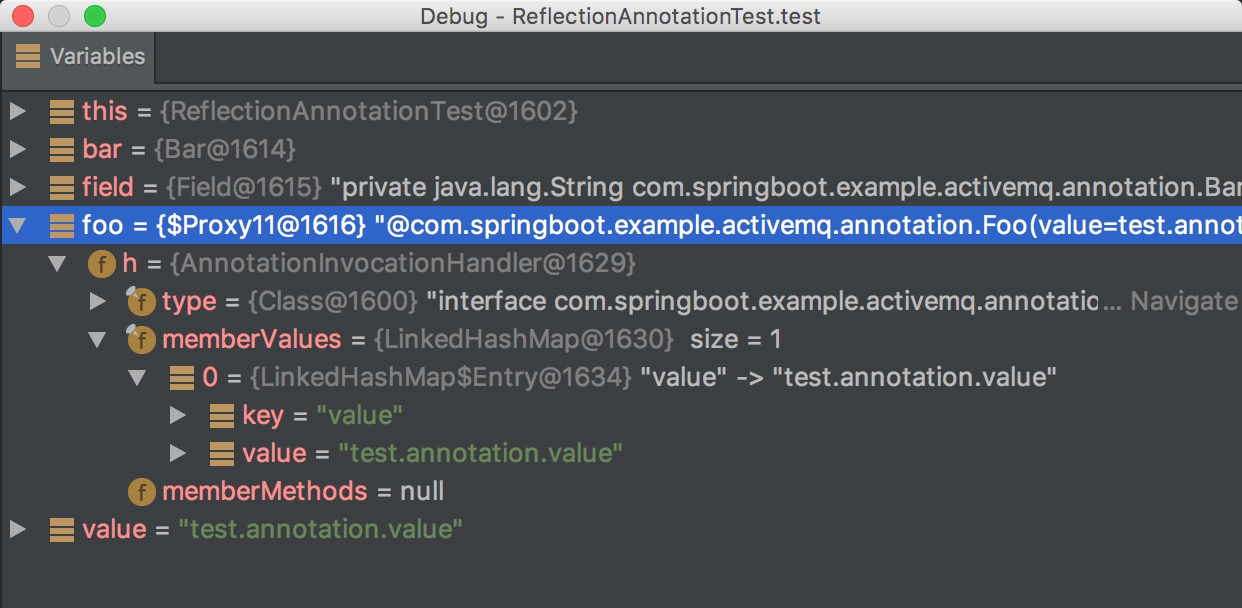Expand the 'bar' variable node

click(17, 149)
